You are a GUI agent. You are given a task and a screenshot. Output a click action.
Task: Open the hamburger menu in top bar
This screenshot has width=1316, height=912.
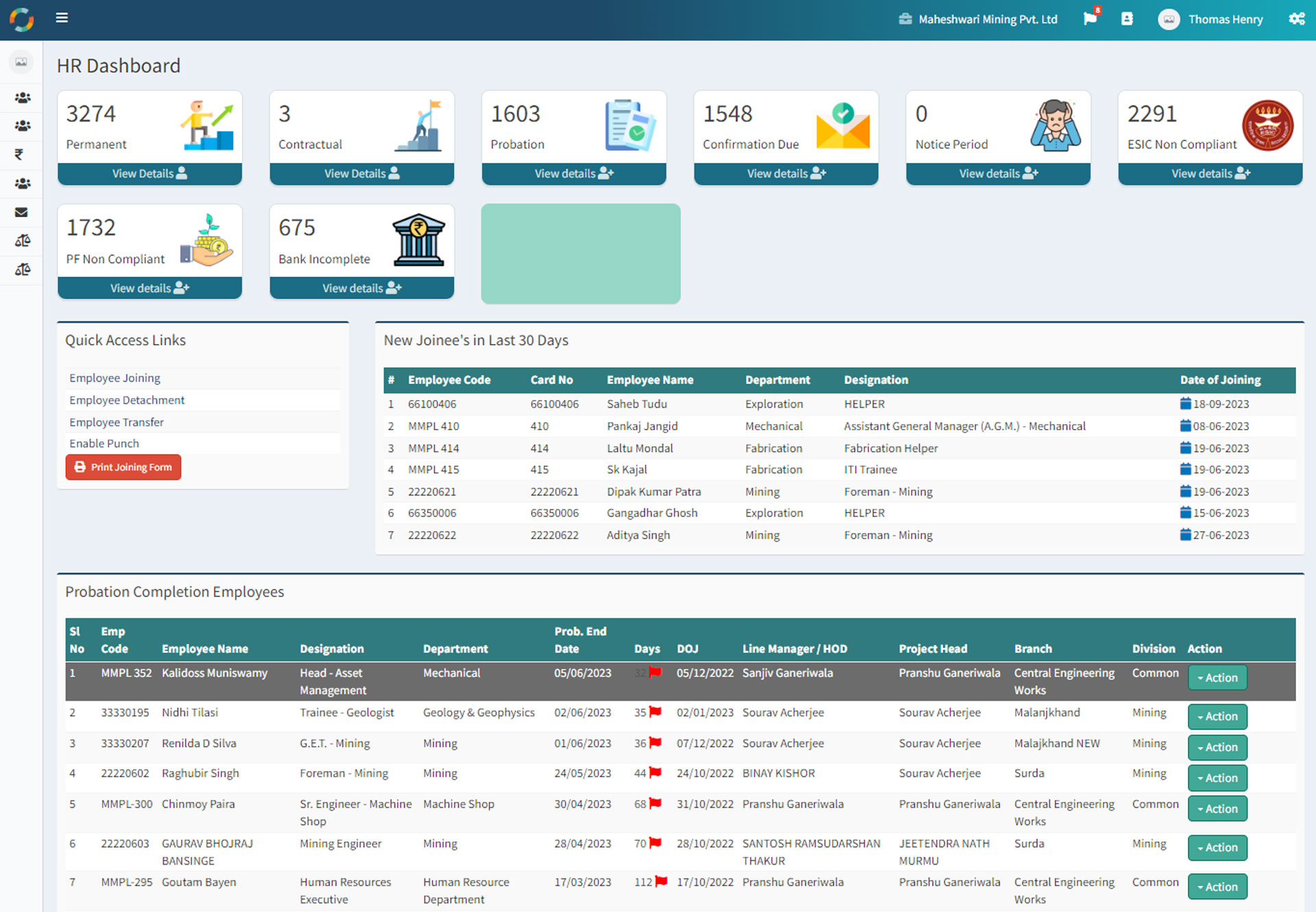point(62,18)
